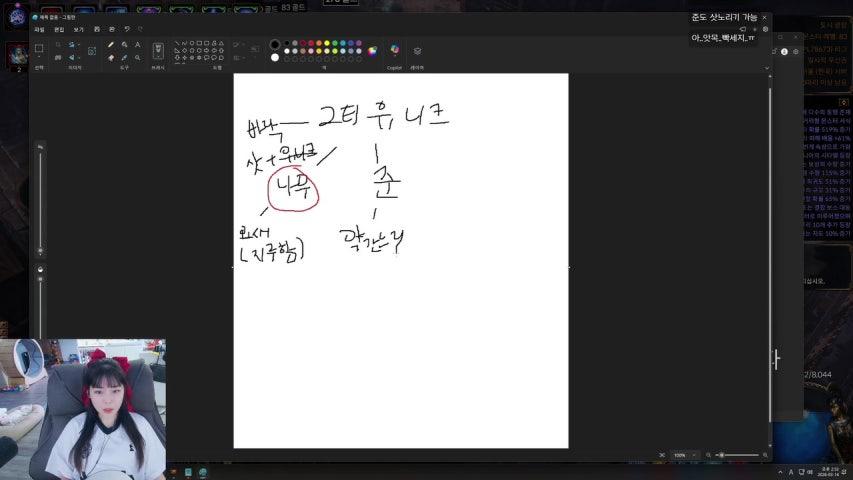The height and width of the screenshot is (480, 853).
Task: Choose the purple palette color
Action: point(358,43)
